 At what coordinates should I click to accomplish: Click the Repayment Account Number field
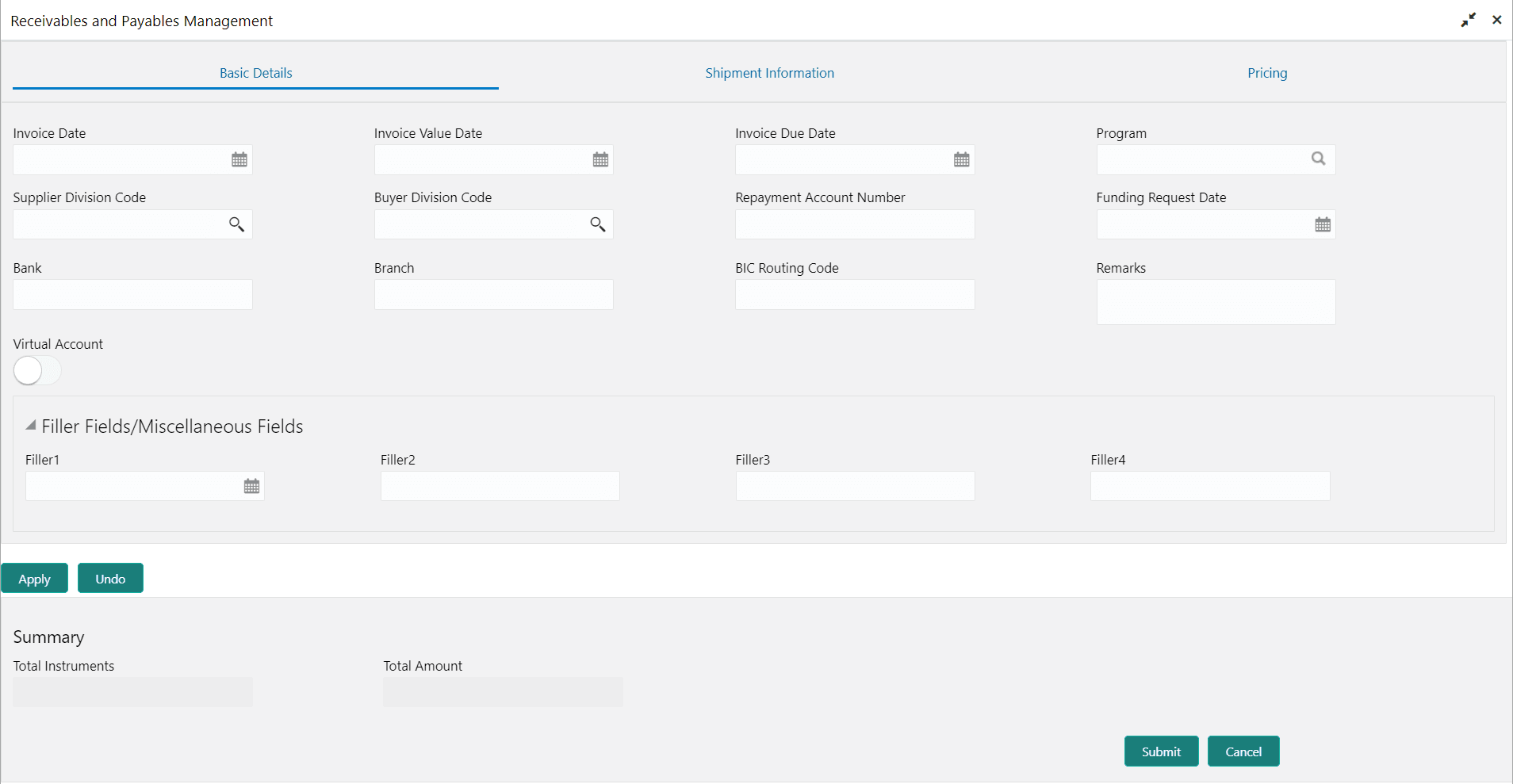coord(854,224)
